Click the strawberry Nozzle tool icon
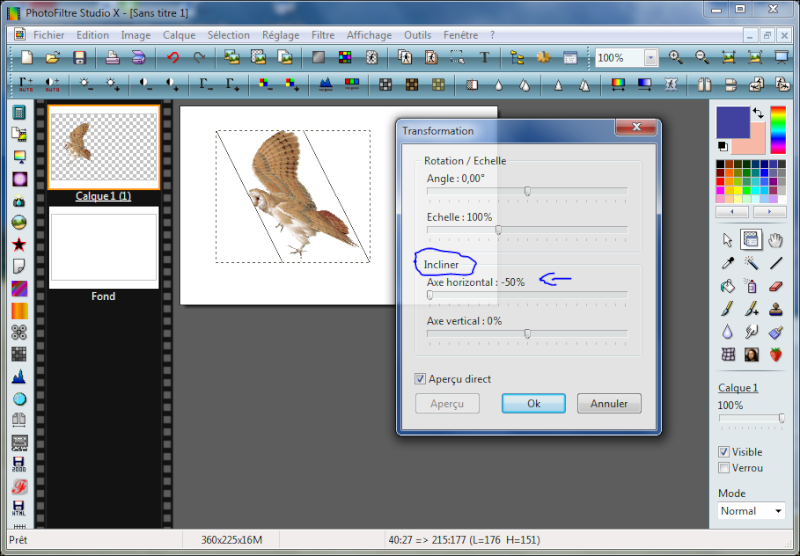Viewport: 800px width, 556px height. [x=776, y=355]
